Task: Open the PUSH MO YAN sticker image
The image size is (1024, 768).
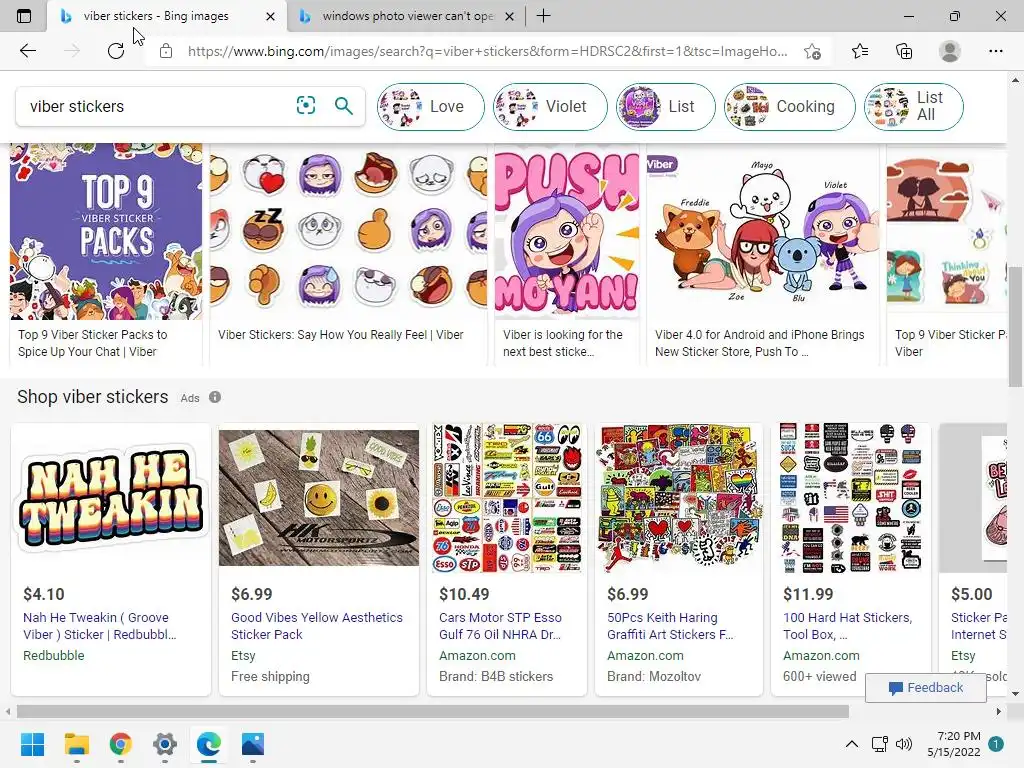Action: tap(567, 232)
